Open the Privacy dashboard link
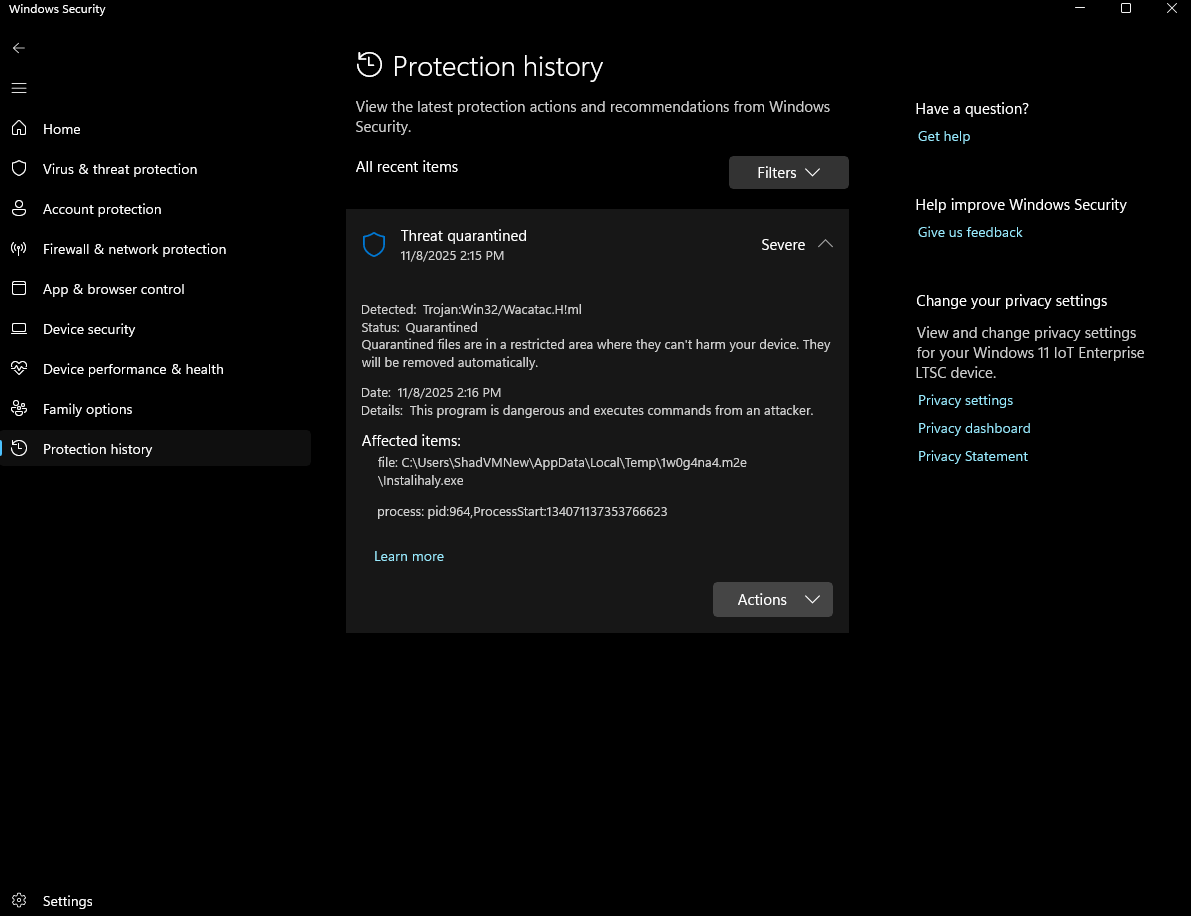The width and height of the screenshot is (1191, 916). click(x=974, y=429)
